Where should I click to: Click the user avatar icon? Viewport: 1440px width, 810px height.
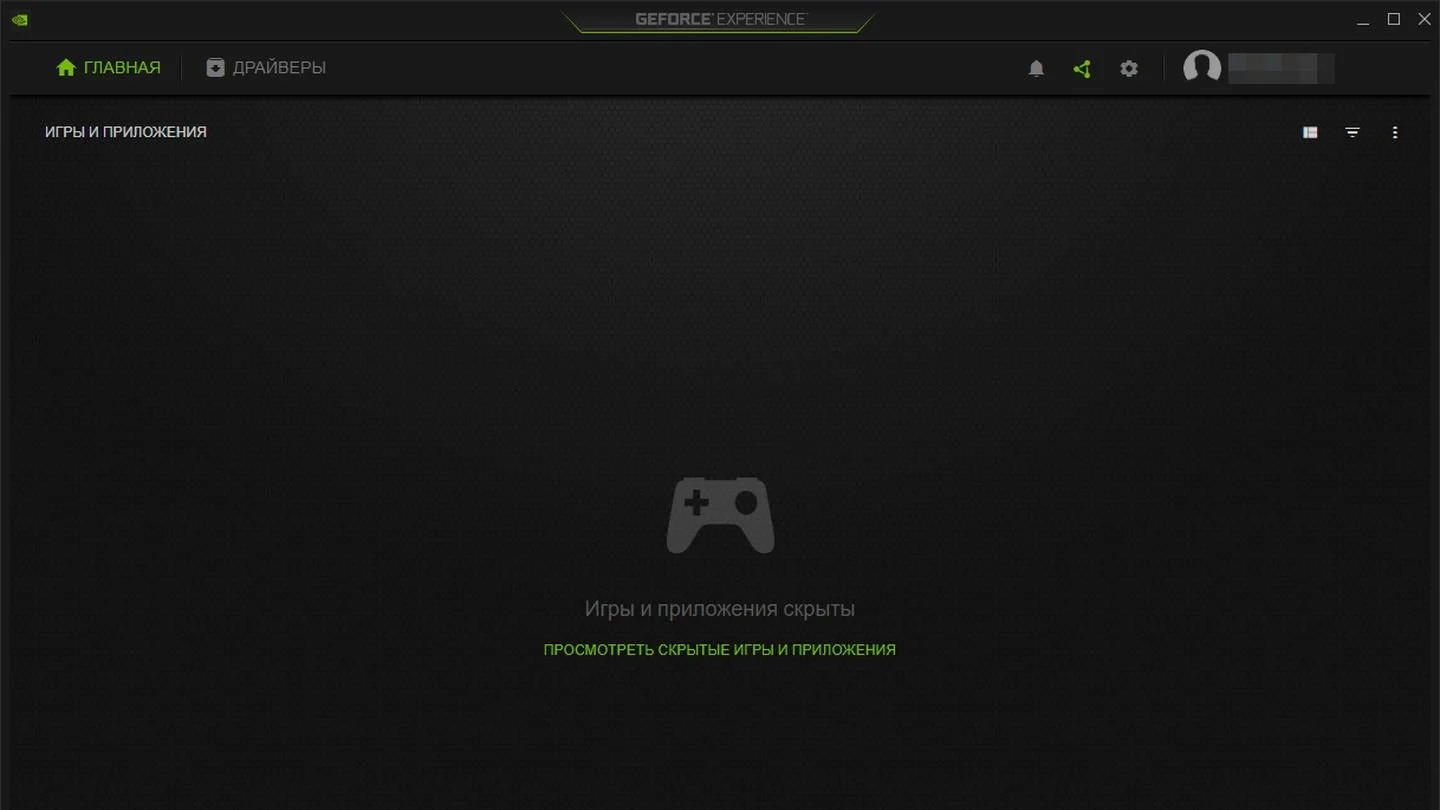point(1202,68)
